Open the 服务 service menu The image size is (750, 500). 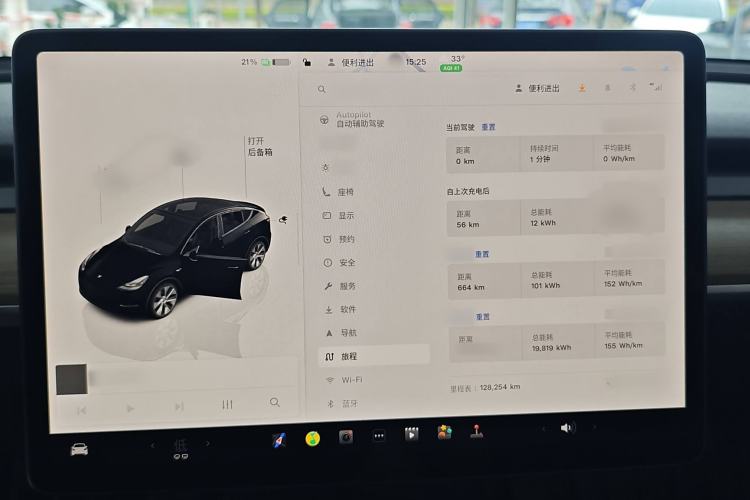click(x=341, y=286)
